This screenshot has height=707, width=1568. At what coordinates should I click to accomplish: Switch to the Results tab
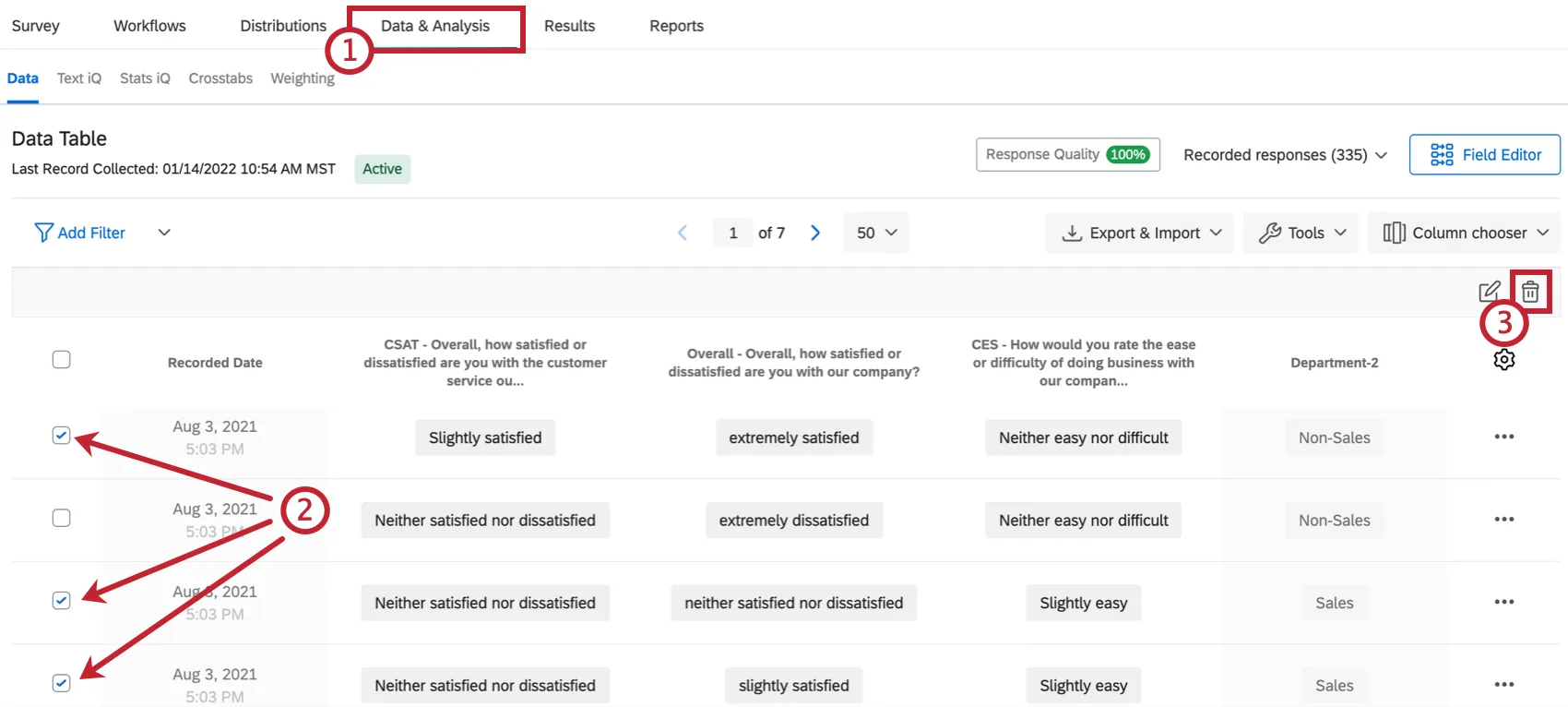tap(569, 26)
